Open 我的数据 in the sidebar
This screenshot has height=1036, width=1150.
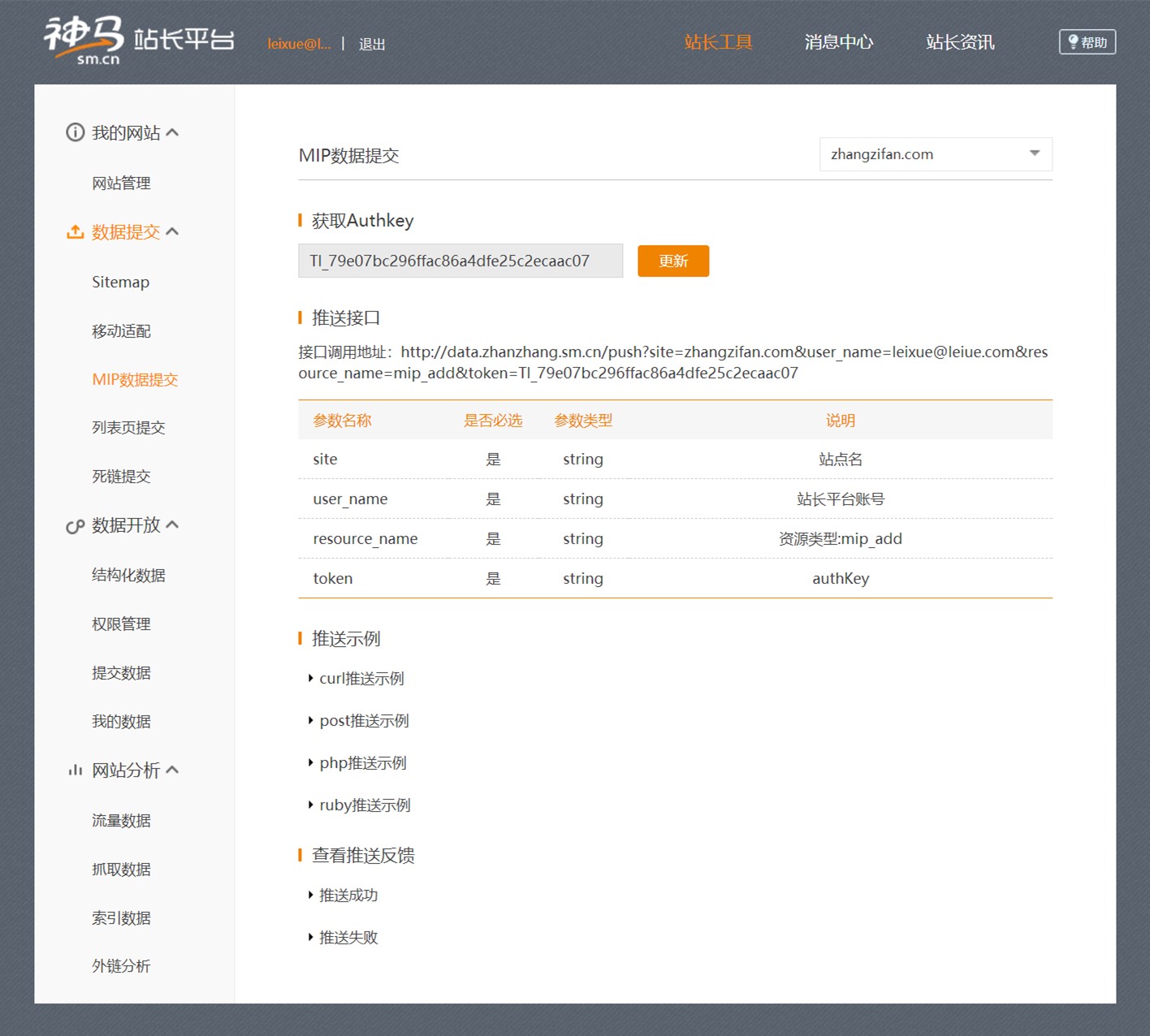121,721
